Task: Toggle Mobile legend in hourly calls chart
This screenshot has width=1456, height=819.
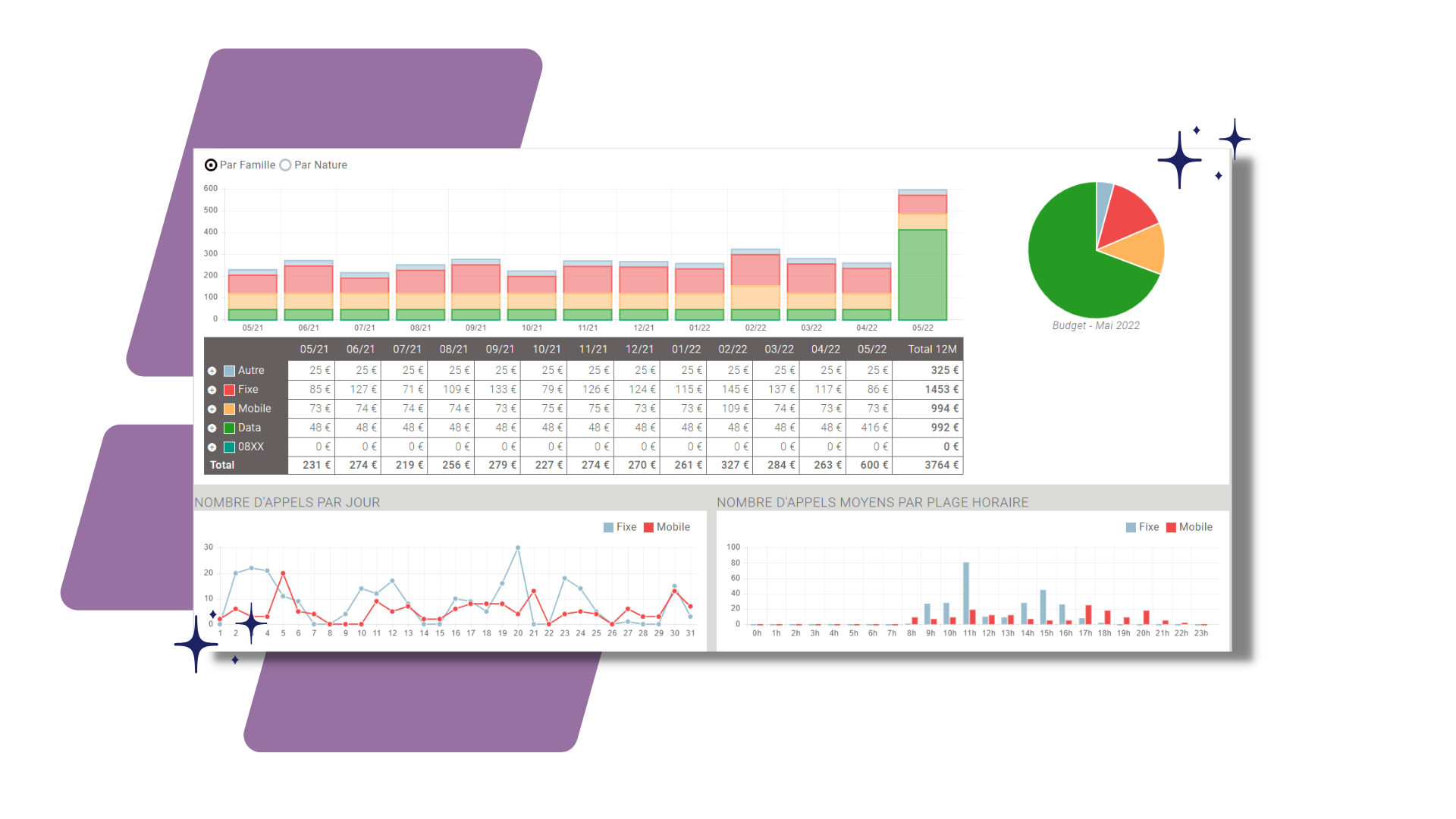Action: pyautogui.click(x=1189, y=527)
